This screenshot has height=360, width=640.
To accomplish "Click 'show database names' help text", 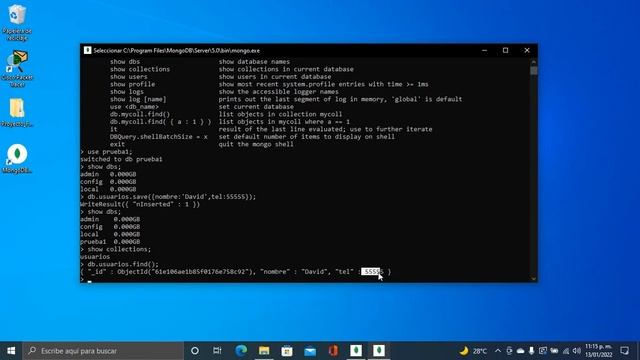I will click(254, 62).
